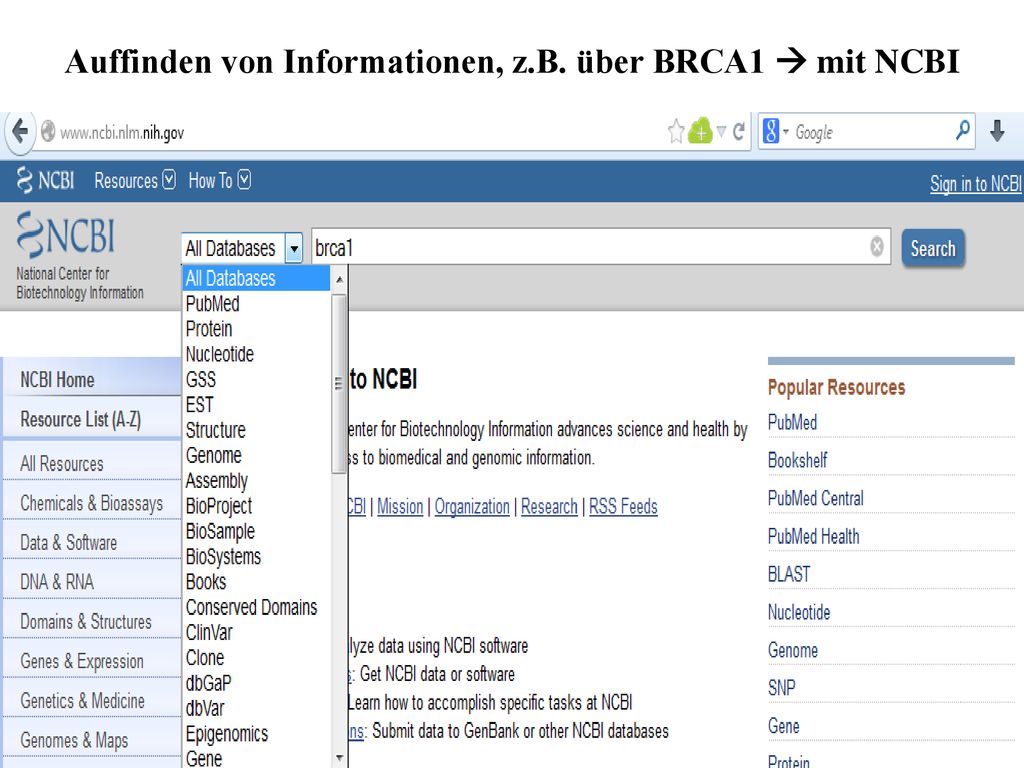Open Resource List (A-Z) in sidebar
The width and height of the screenshot is (1024, 768).
[x=92, y=419]
